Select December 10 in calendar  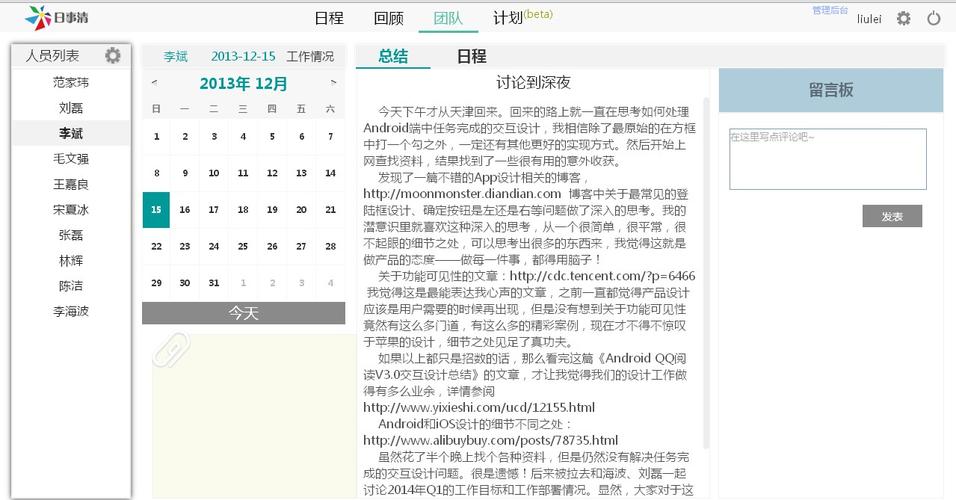click(x=214, y=173)
